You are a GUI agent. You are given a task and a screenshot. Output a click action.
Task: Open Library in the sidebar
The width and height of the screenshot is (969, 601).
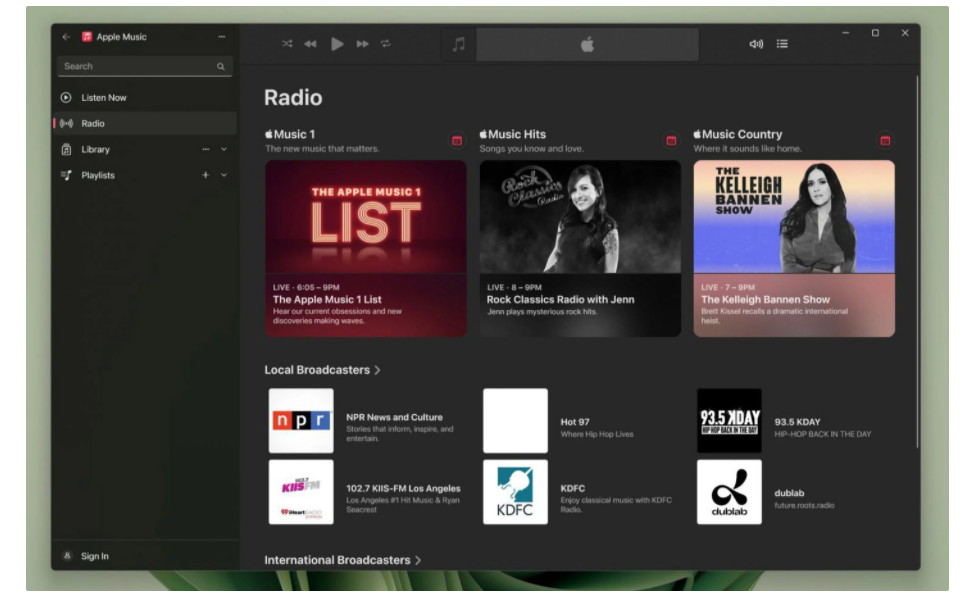(145, 149)
